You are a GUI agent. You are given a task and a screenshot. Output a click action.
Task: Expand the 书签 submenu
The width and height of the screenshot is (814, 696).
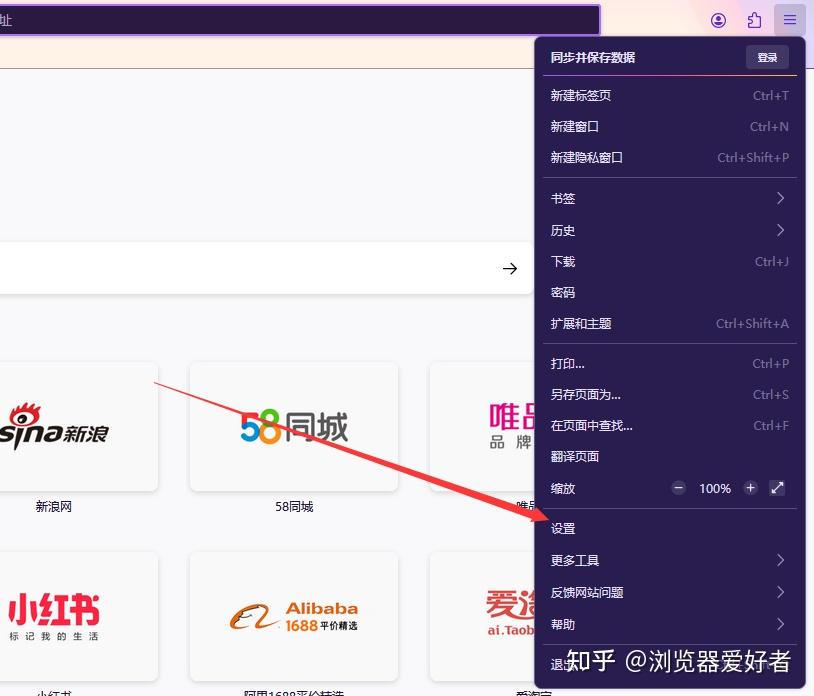click(670, 198)
